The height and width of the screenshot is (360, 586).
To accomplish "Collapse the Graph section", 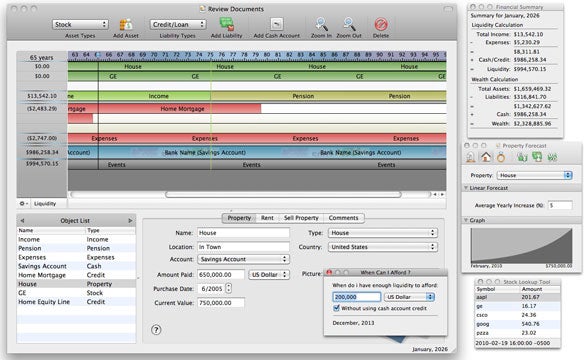I will tap(466, 220).
